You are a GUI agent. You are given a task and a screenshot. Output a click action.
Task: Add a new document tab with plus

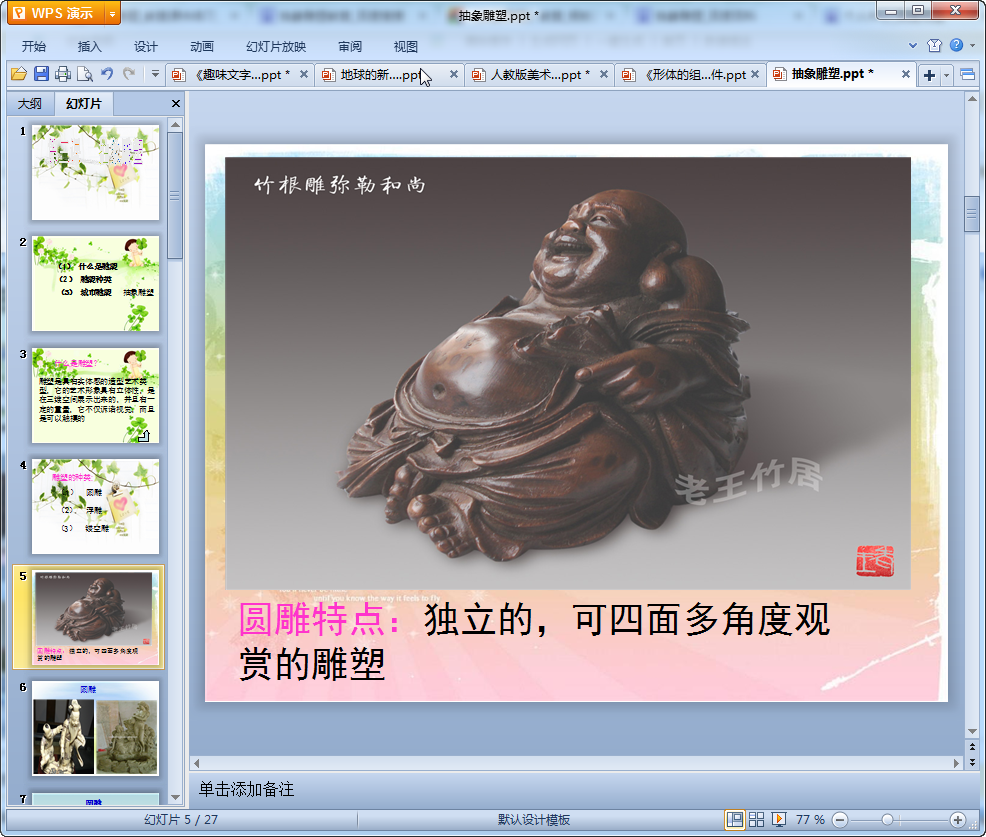point(929,75)
